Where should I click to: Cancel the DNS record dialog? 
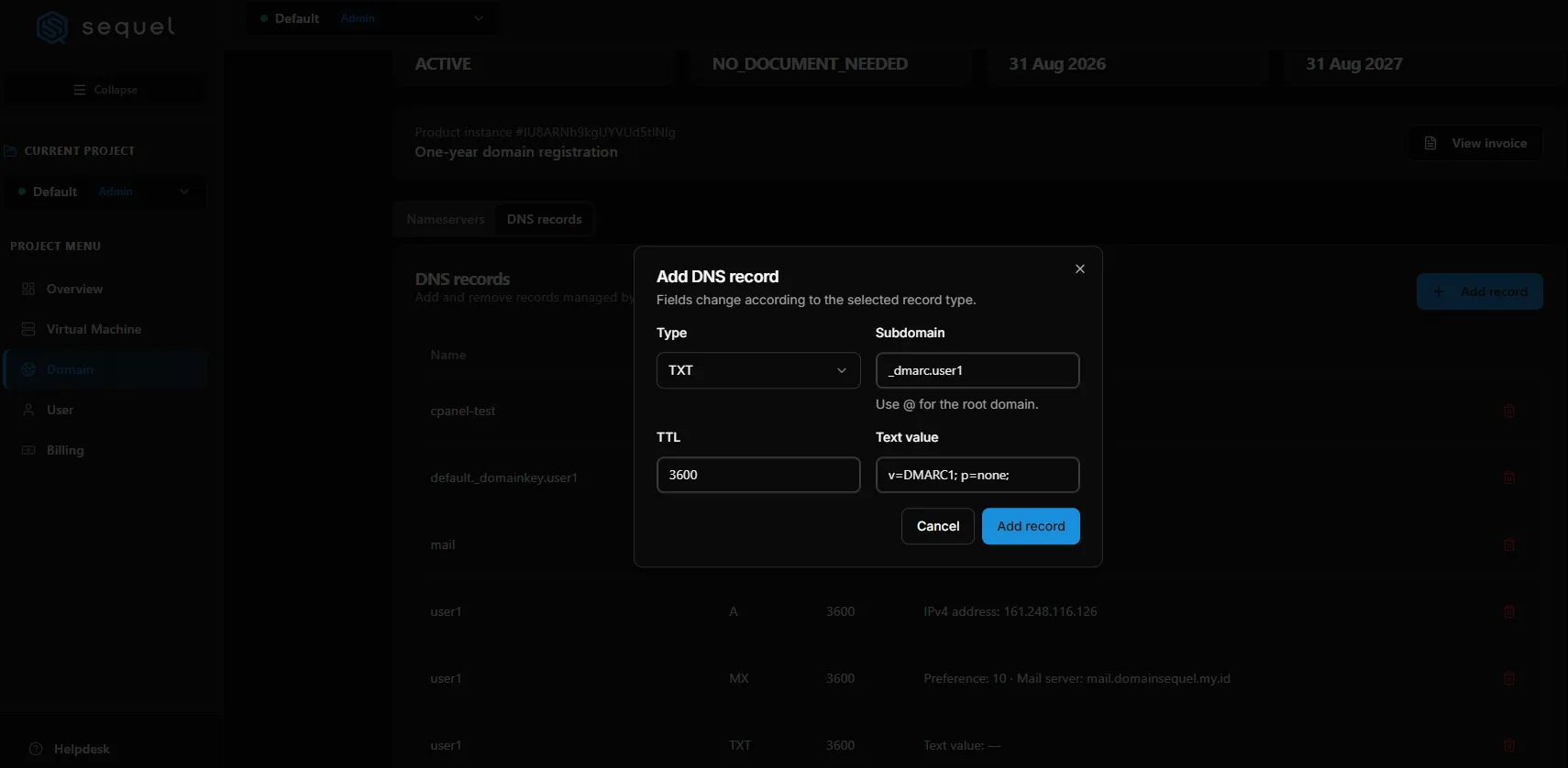pyautogui.click(x=938, y=526)
